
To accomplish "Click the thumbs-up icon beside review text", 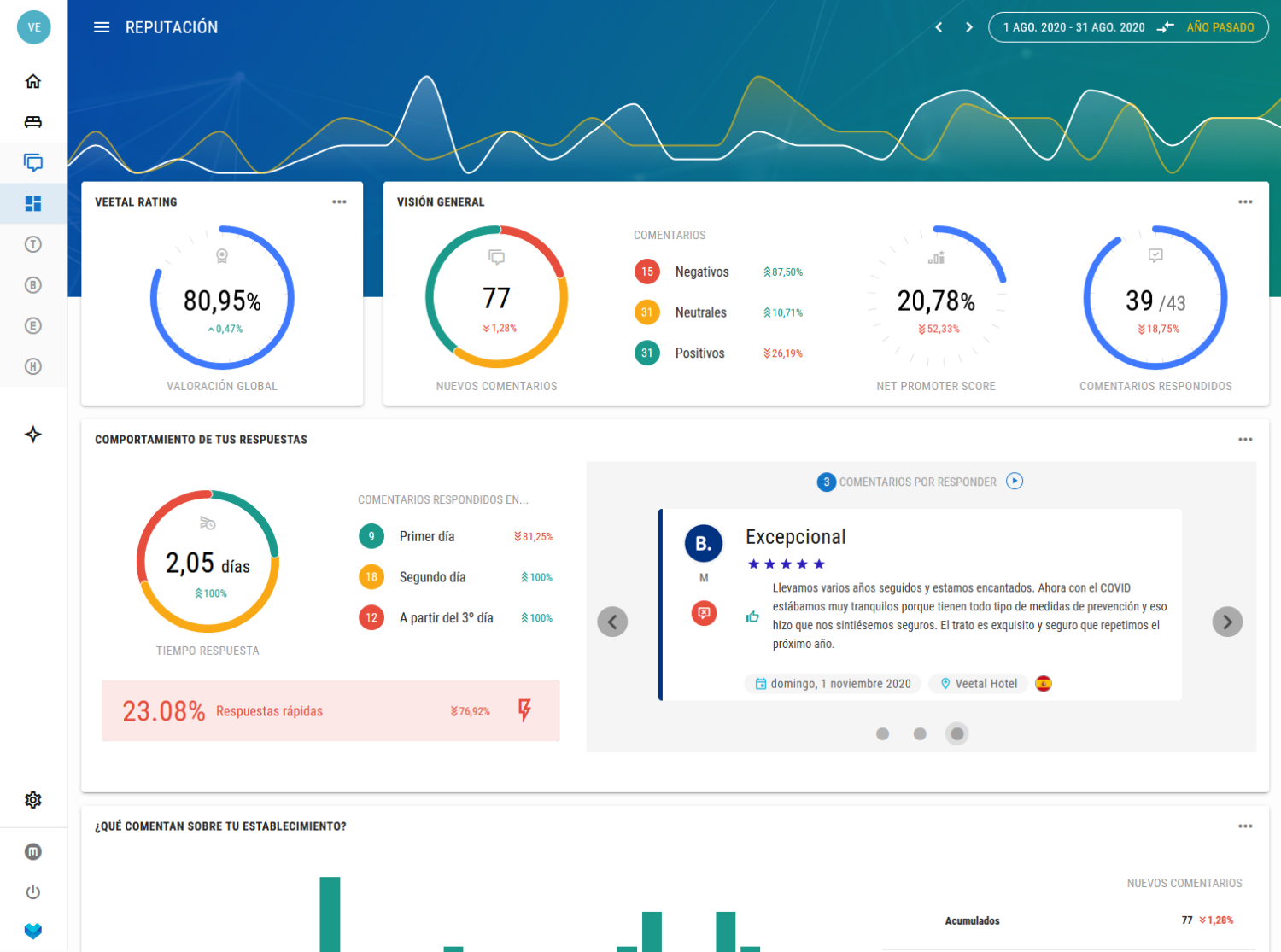I will pos(752,616).
